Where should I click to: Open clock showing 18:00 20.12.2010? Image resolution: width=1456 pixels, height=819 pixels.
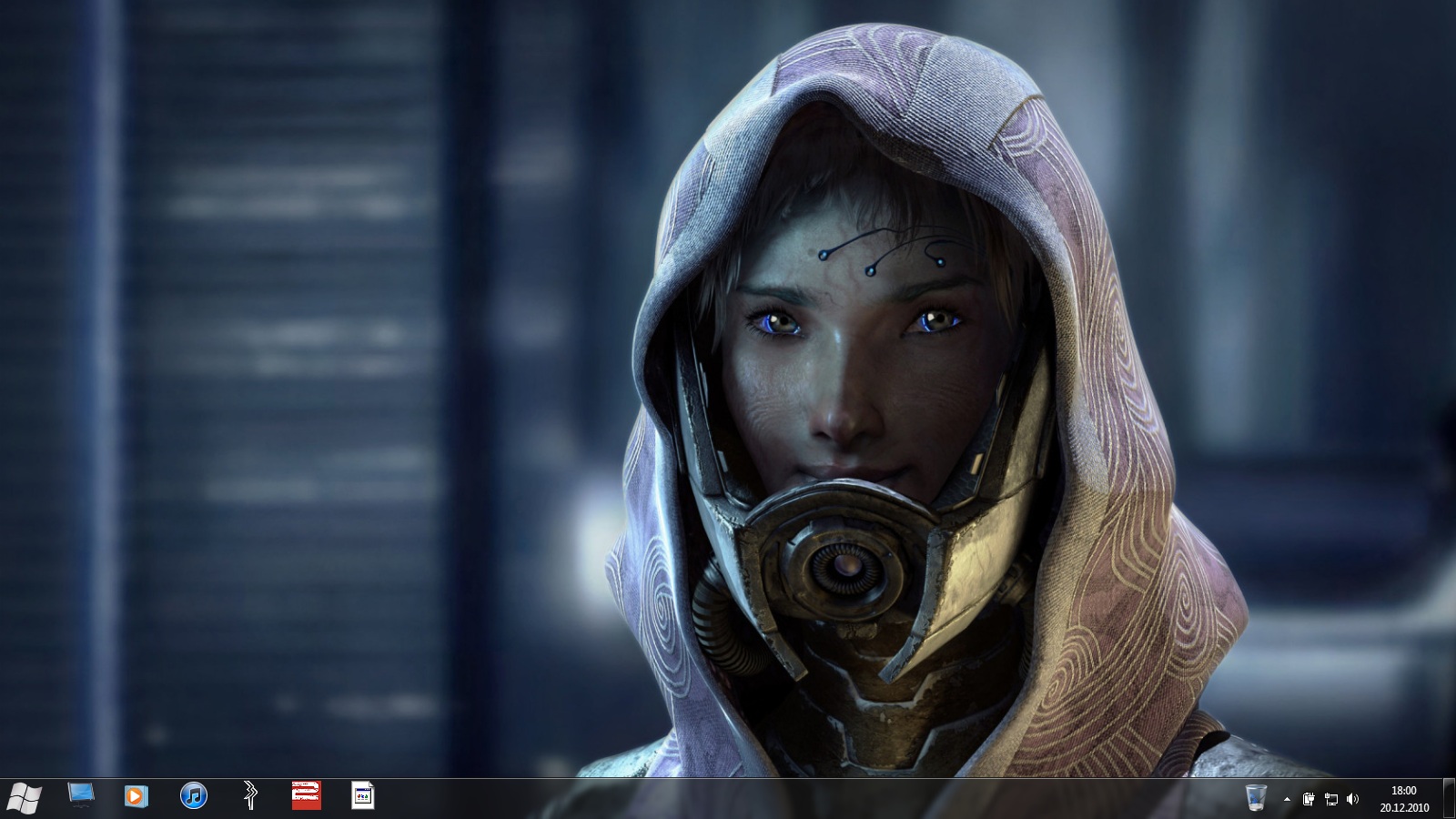[1404, 799]
